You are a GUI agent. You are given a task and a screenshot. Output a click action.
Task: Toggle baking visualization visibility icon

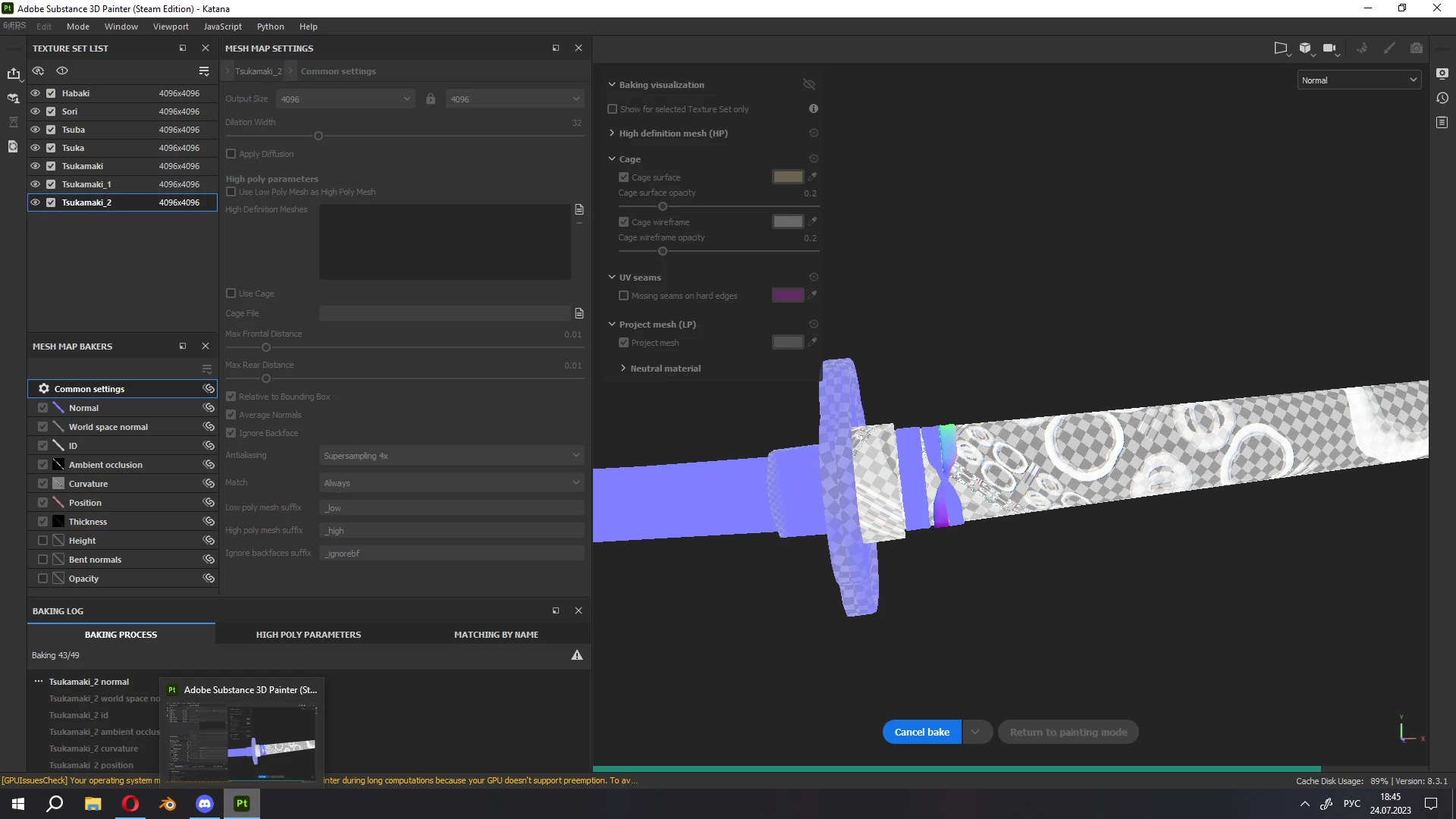click(808, 84)
